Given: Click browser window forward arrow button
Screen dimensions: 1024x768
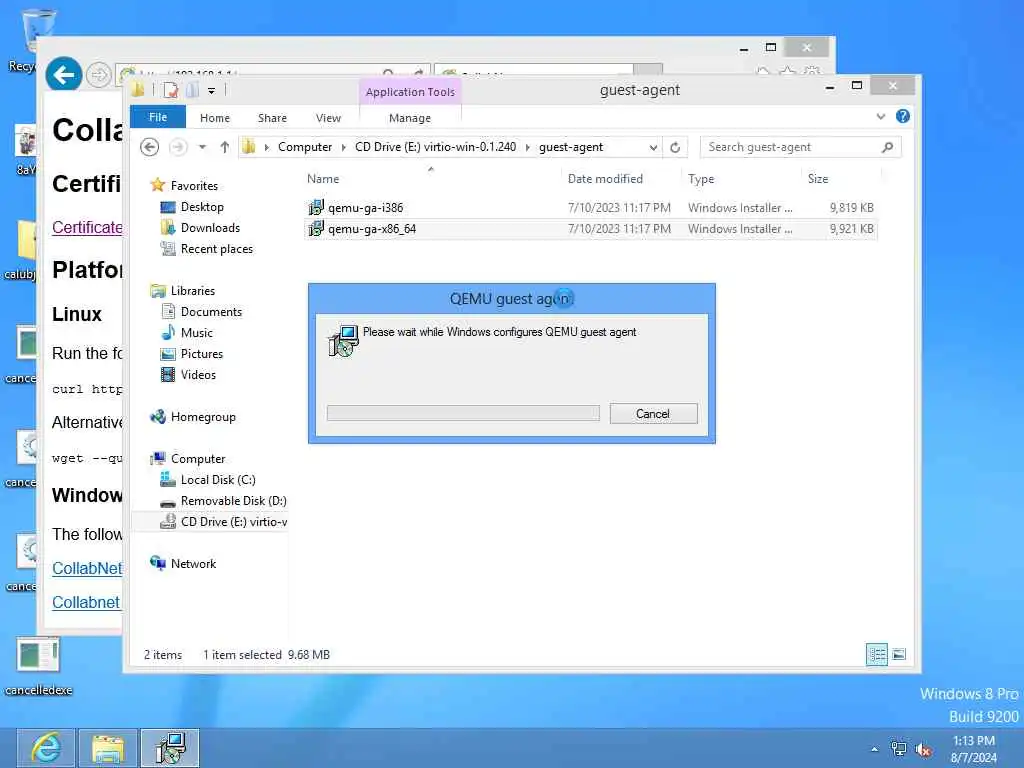Looking at the screenshot, I should tap(99, 75).
